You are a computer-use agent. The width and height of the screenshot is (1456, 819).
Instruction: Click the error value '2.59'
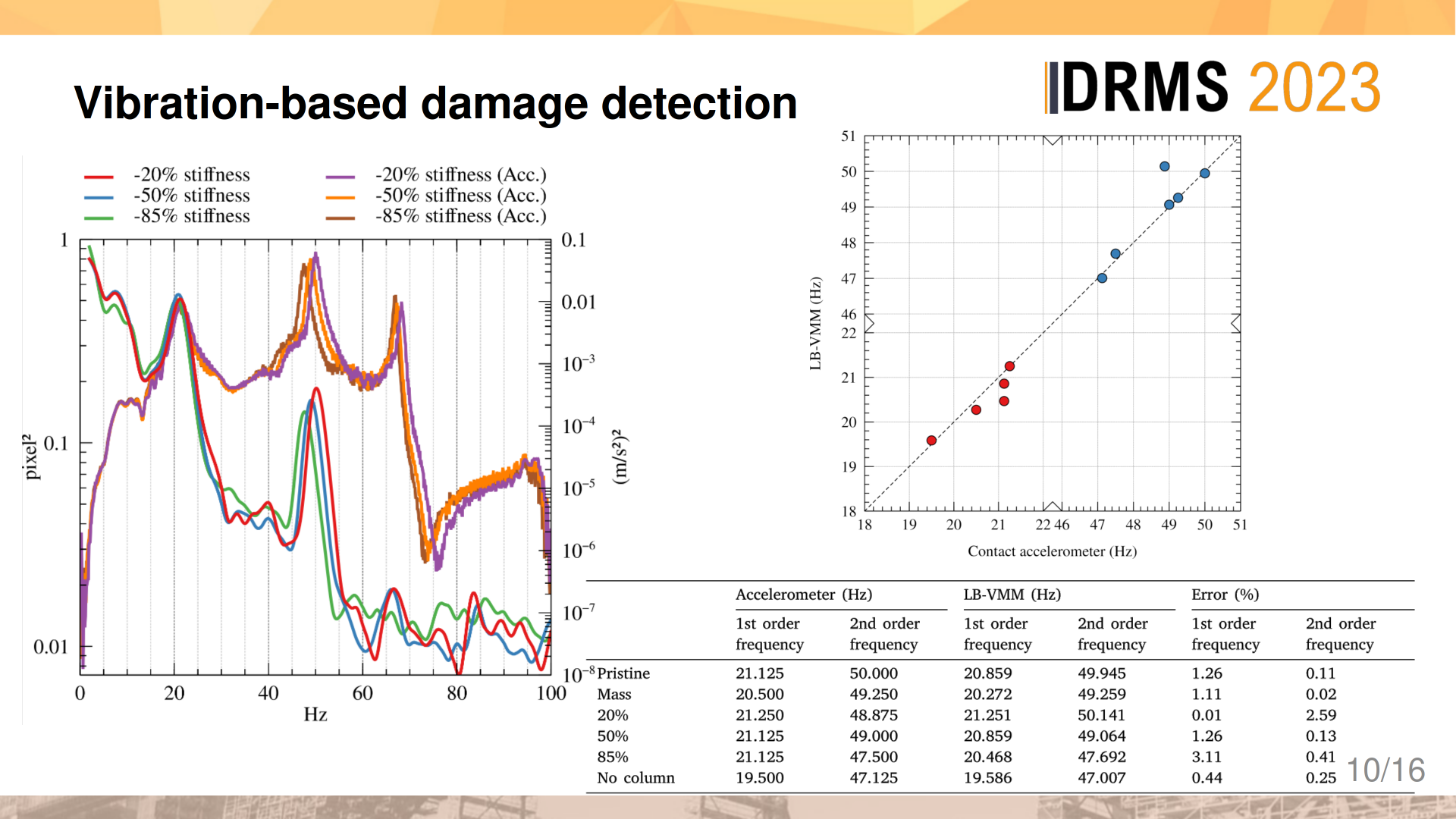click(1320, 715)
